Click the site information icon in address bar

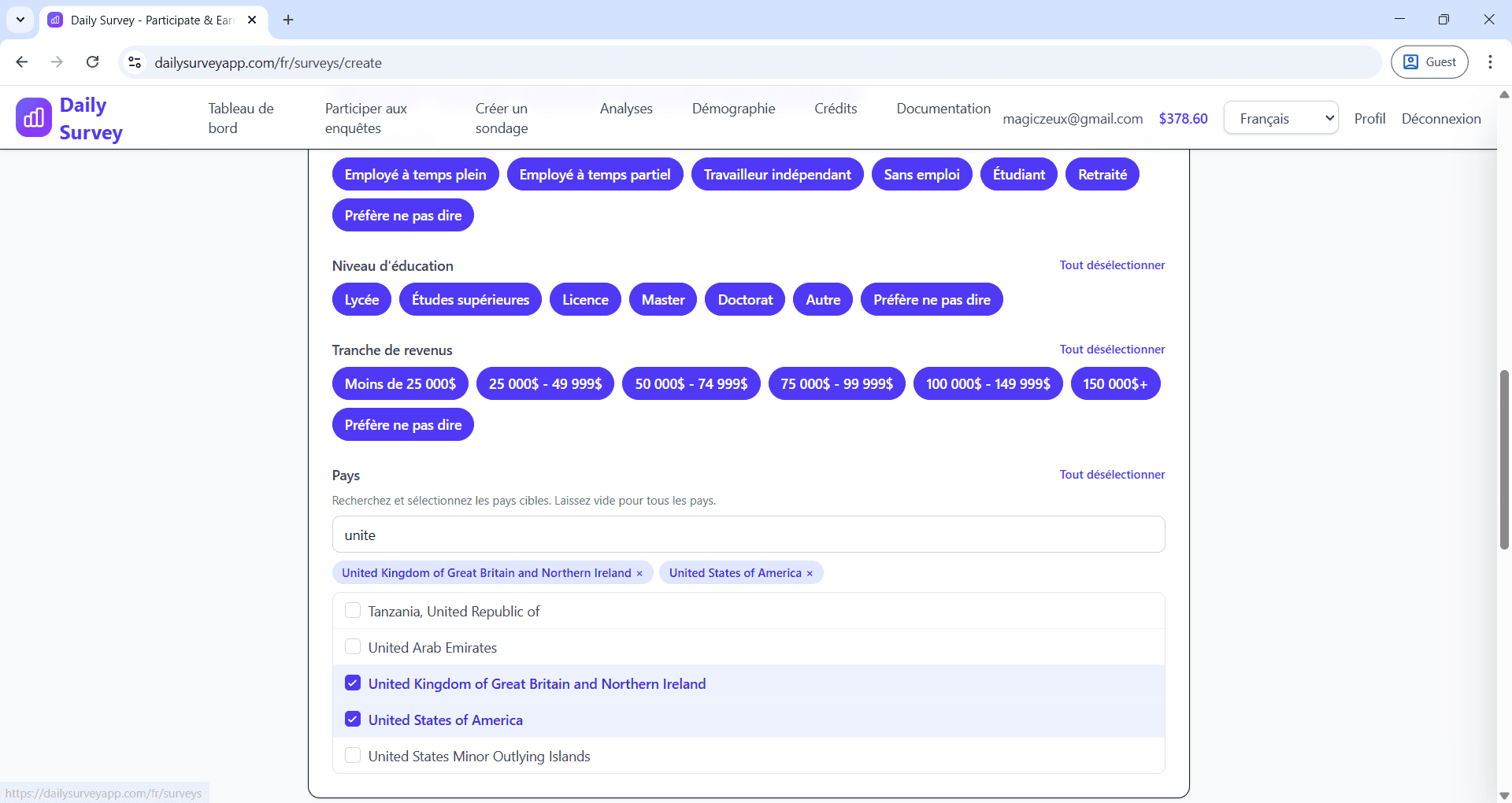(x=135, y=62)
